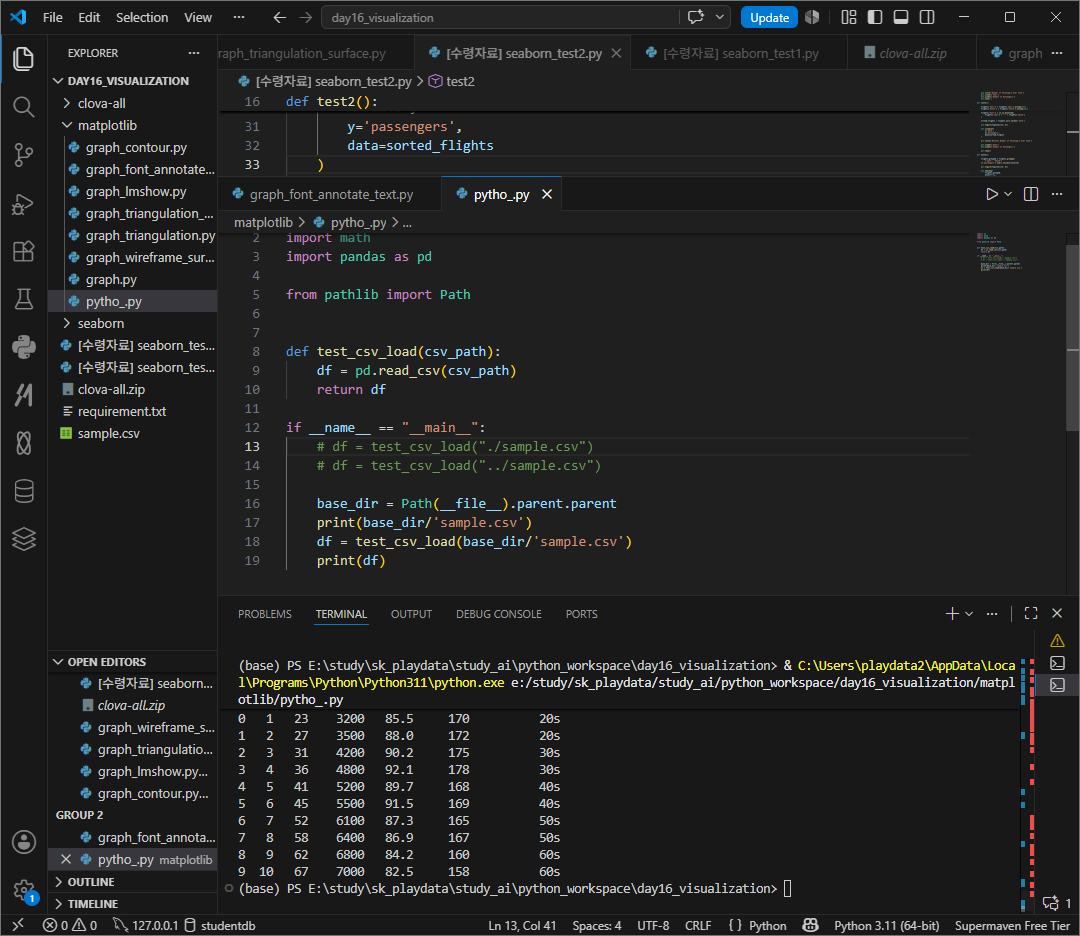Open the Accounts menu
1080x936 pixels.
pos(23,842)
